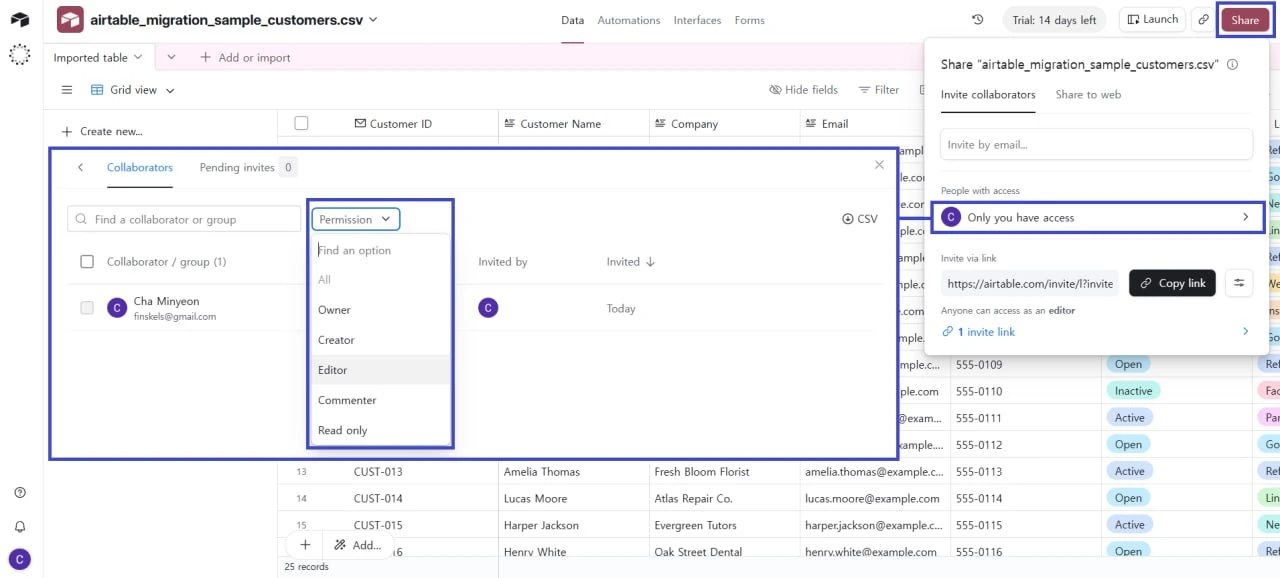Screen dimensions: 1280x578
Task: Open the notifications bell icon
Action: pyautogui.click(x=20, y=526)
